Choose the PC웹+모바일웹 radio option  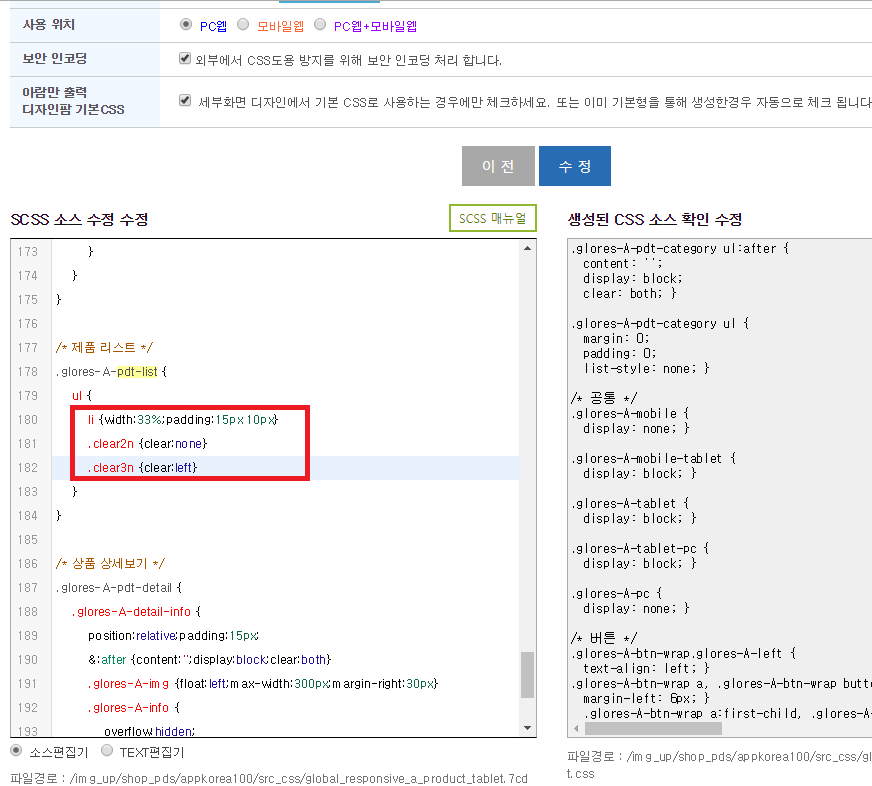click(x=320, y=24)
